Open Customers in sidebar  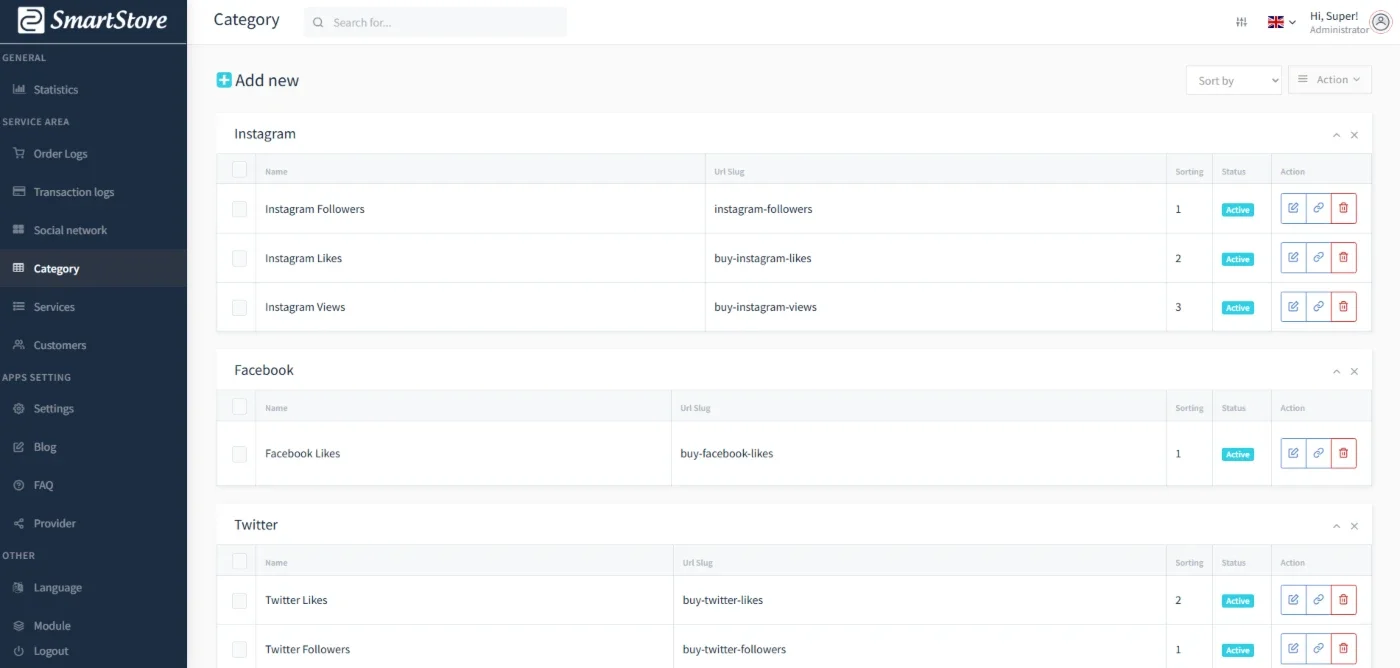pos(93,345)
